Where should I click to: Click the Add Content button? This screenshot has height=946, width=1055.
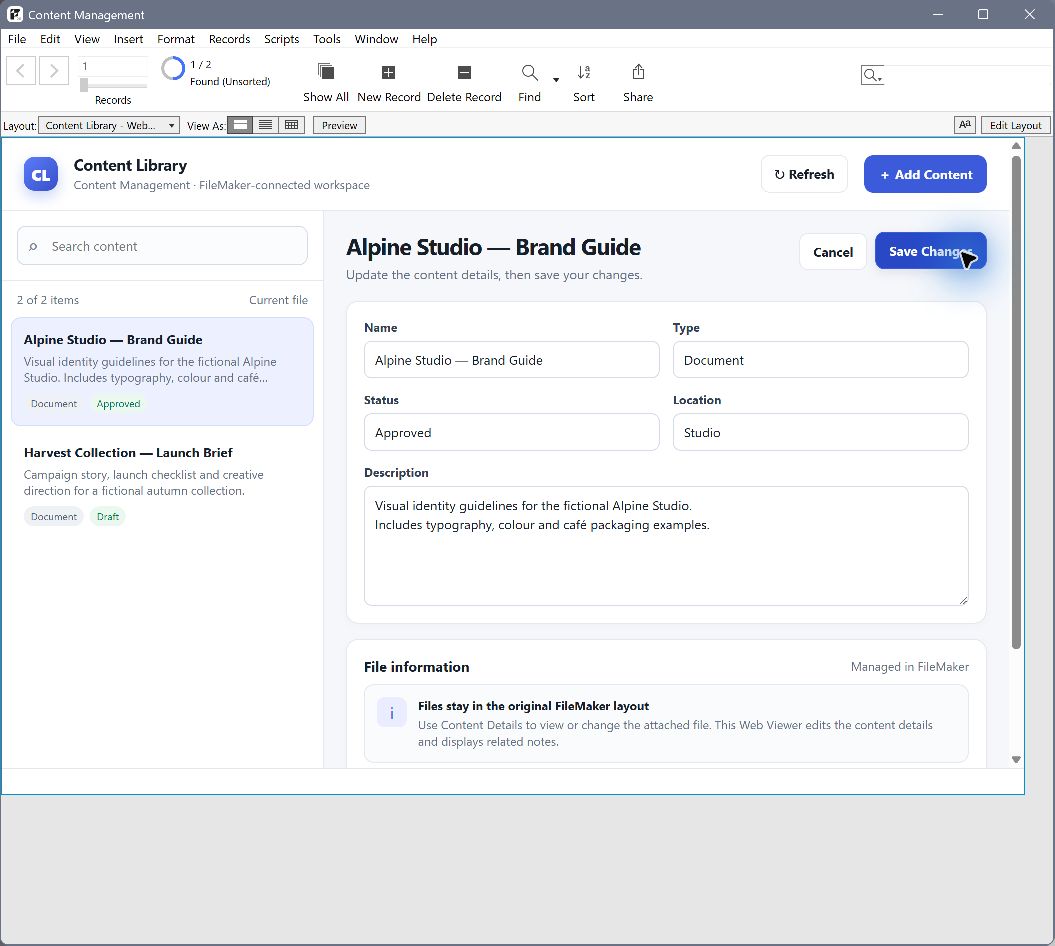click(925, 174)
